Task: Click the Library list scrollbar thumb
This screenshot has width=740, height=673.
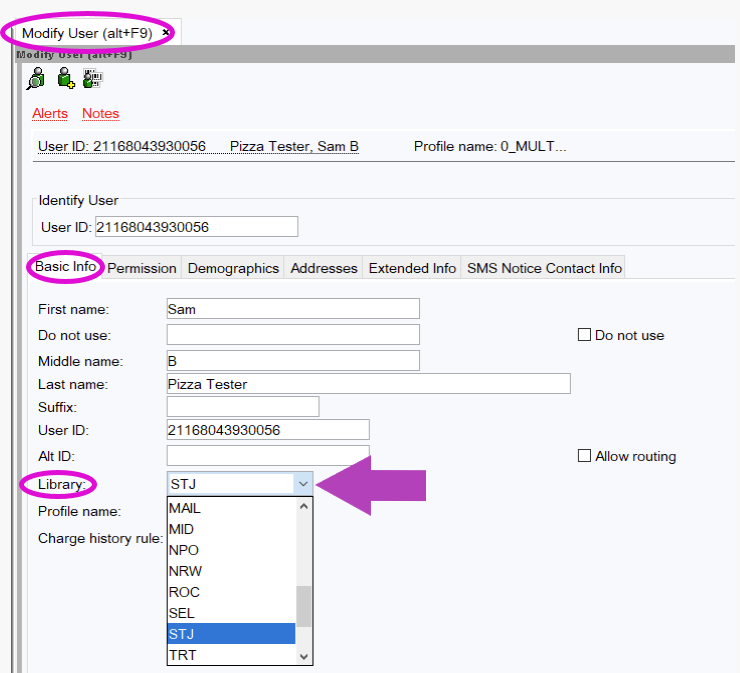Action: point(304,606)
